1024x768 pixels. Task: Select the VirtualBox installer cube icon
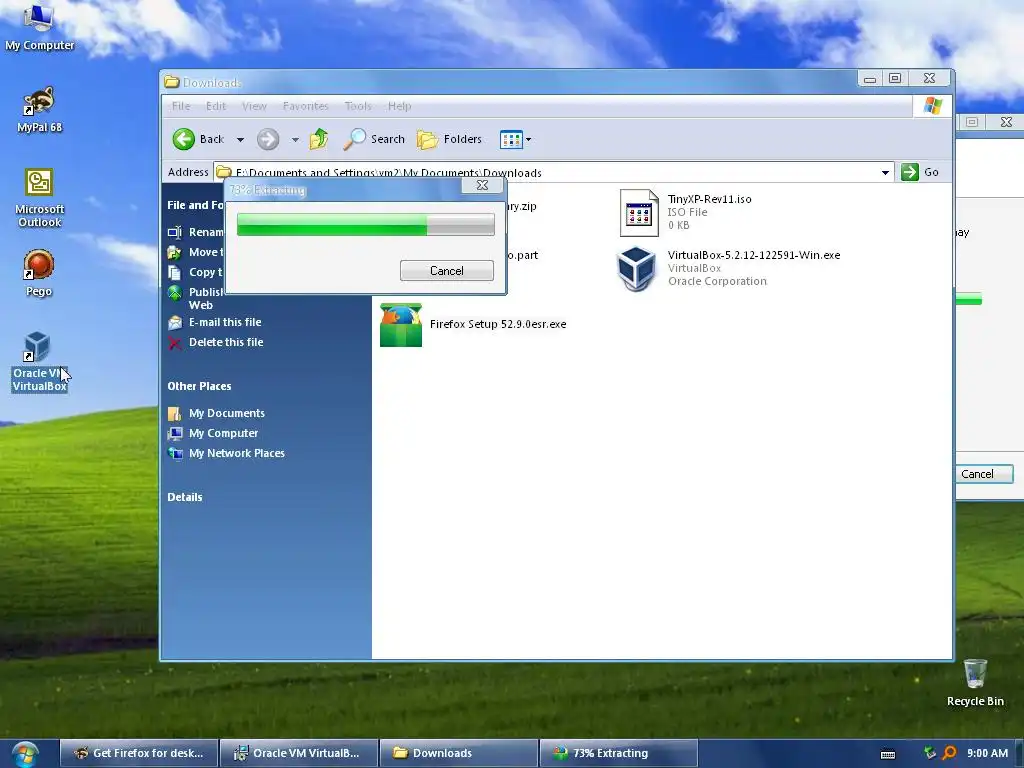(636, 268)
